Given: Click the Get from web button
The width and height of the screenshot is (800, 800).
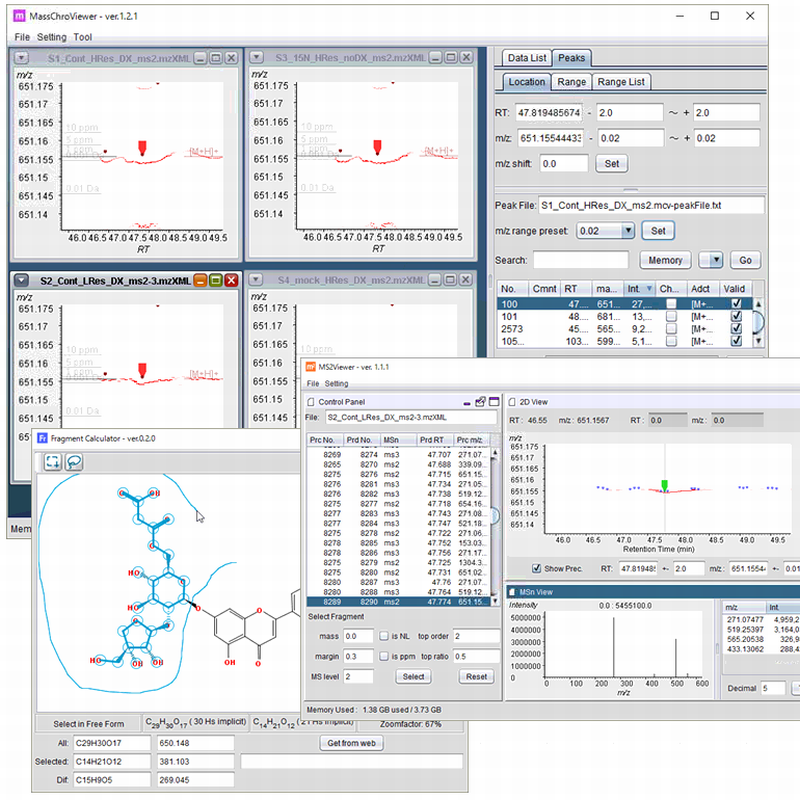Looking at the screenshot, I should [354, 743].
